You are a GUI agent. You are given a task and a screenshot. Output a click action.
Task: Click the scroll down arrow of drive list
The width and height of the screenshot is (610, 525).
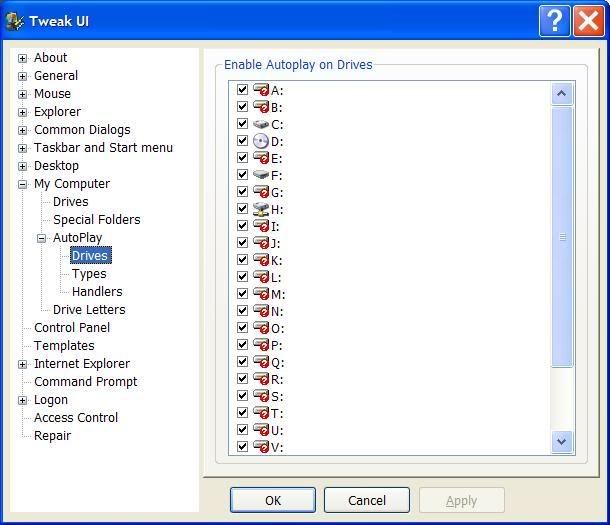(562, 442)
